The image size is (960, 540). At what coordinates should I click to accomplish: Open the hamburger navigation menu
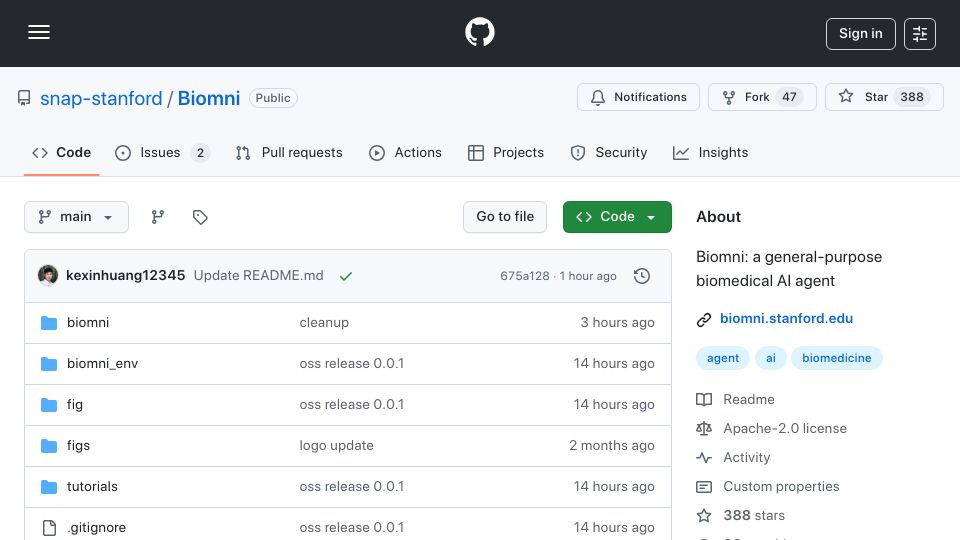click(39, 32)
